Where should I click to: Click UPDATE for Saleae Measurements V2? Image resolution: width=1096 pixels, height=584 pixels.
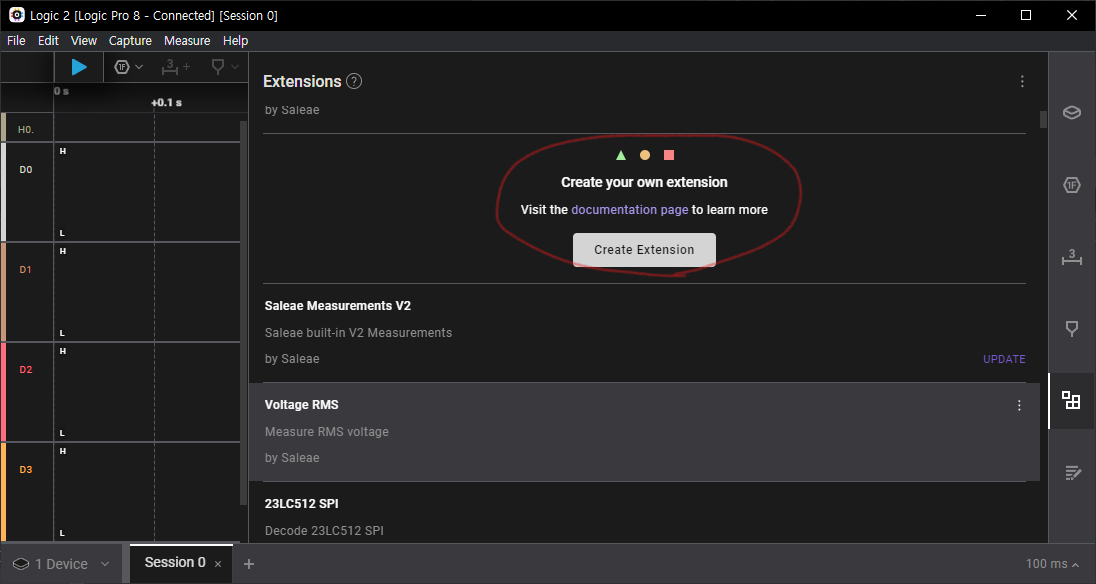pyautogui.click(x=1004, y=359)
